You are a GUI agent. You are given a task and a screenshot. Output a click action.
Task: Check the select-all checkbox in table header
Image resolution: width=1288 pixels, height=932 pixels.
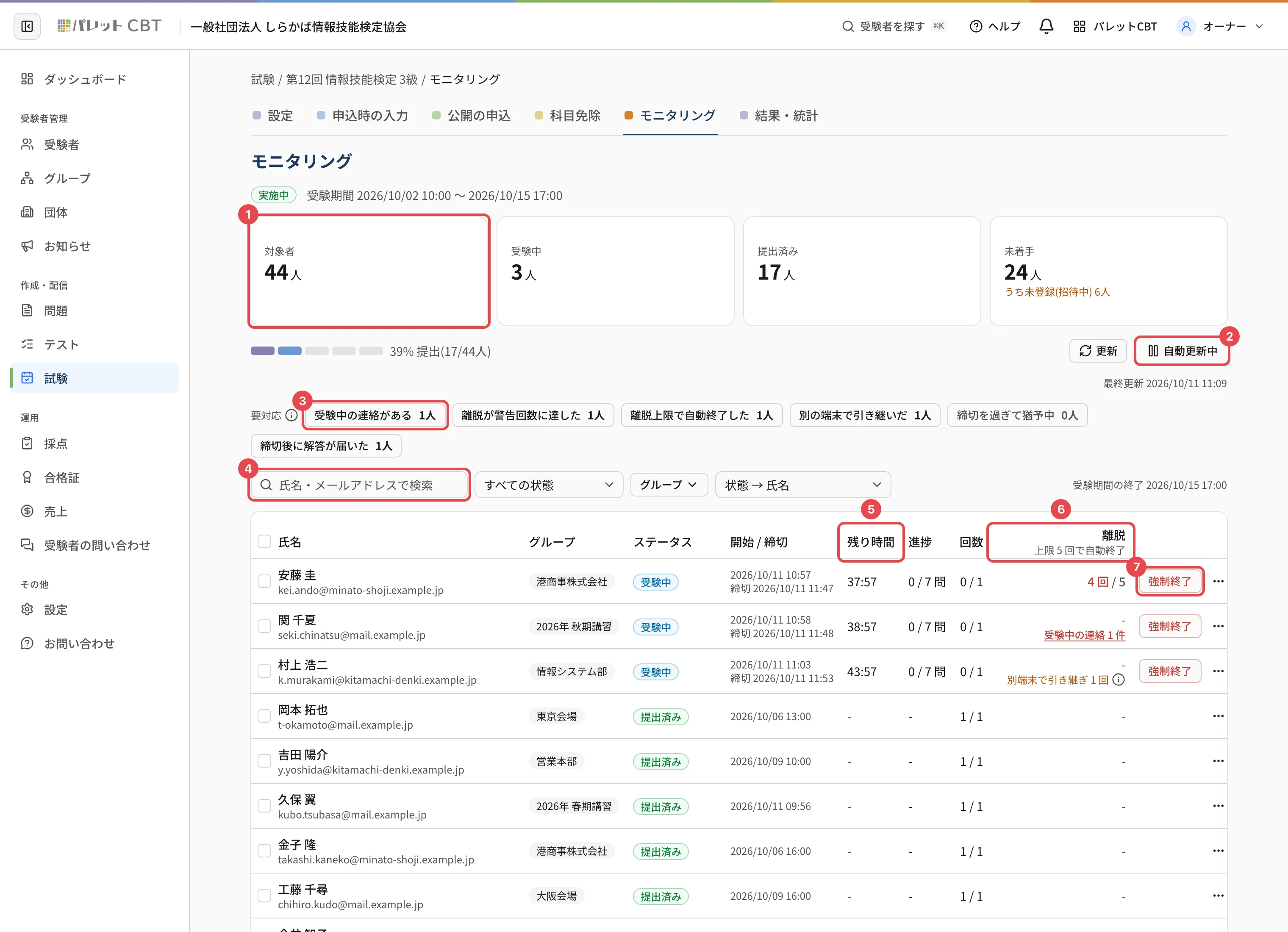[264, 541]
